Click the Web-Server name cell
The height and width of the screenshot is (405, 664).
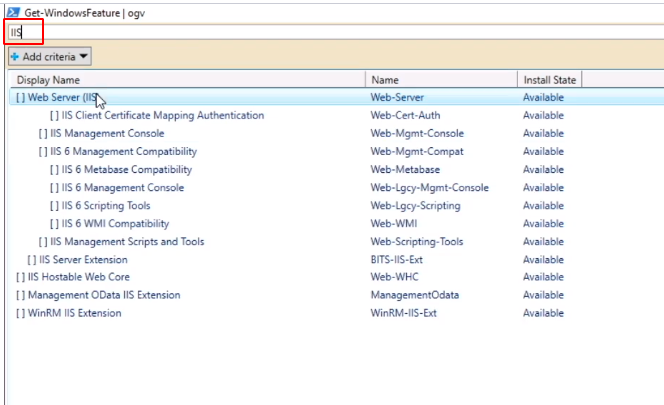coord(397,97)
